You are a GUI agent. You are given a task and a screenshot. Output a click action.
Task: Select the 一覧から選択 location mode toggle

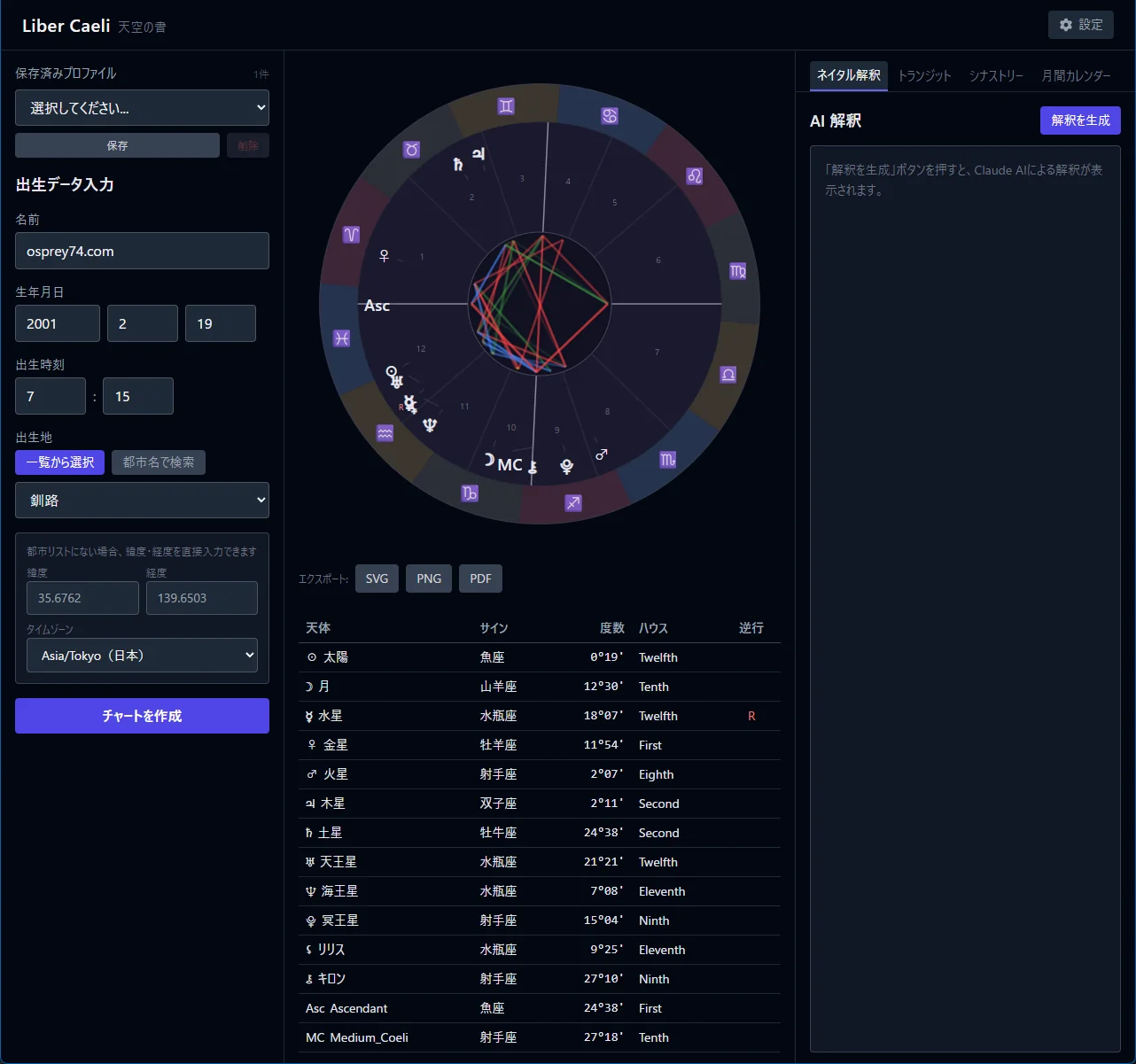tap(60, 462)
